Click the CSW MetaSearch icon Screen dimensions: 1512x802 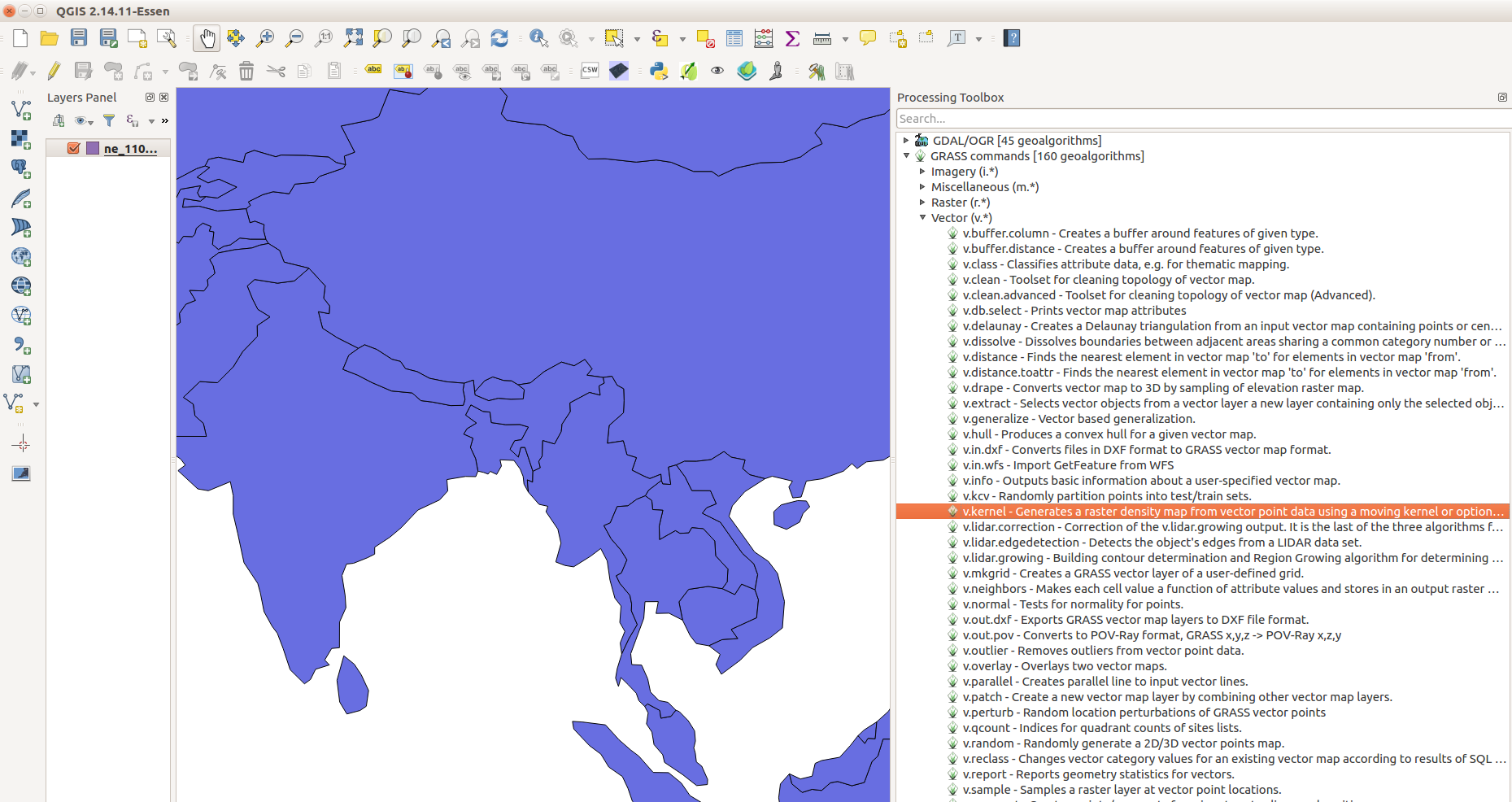tap(590, 72)
